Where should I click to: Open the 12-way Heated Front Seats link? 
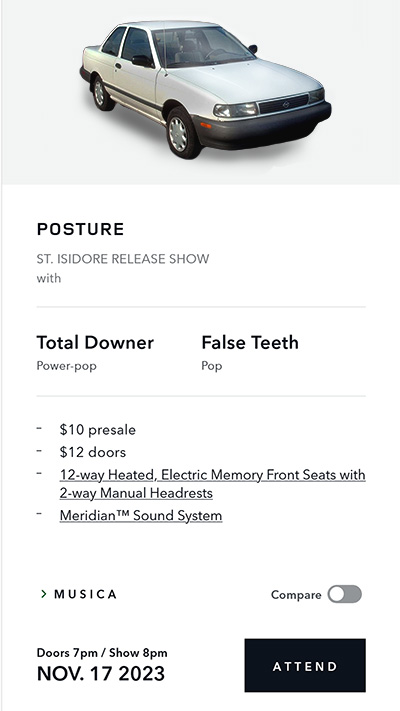212,484
